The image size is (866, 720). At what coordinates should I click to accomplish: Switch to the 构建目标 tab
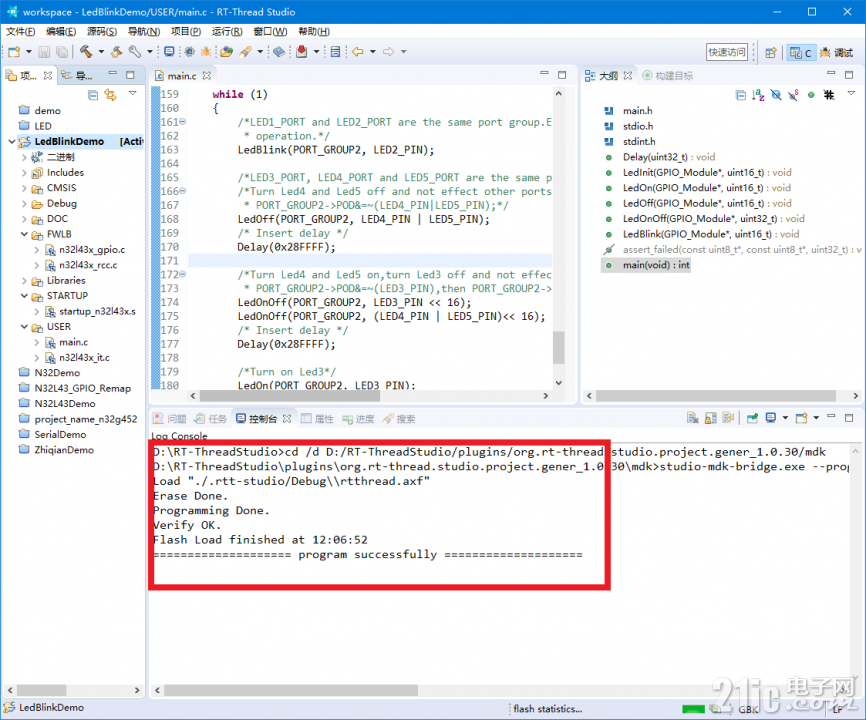point(668,76)
